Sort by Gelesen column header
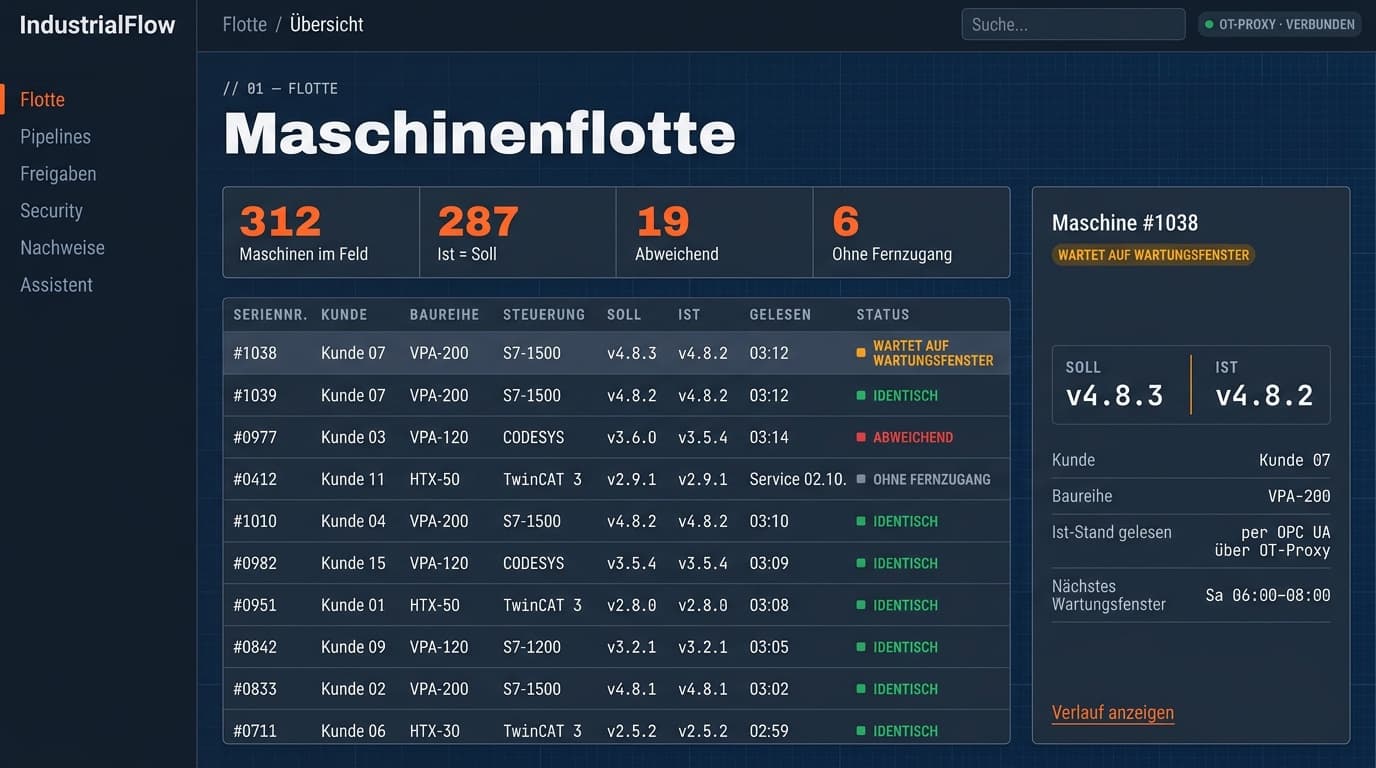Screen dimensions: 1376x768 click(x=780, y=314)
